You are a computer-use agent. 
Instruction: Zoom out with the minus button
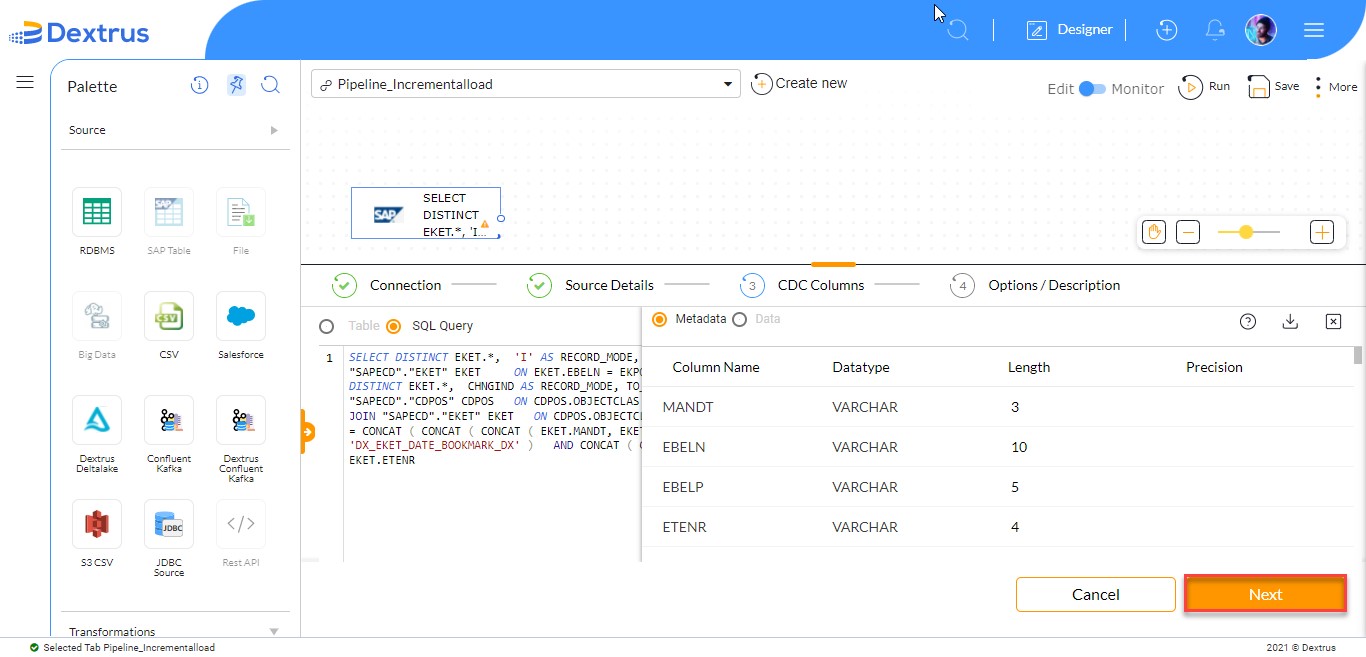(x=1187, y=232)
